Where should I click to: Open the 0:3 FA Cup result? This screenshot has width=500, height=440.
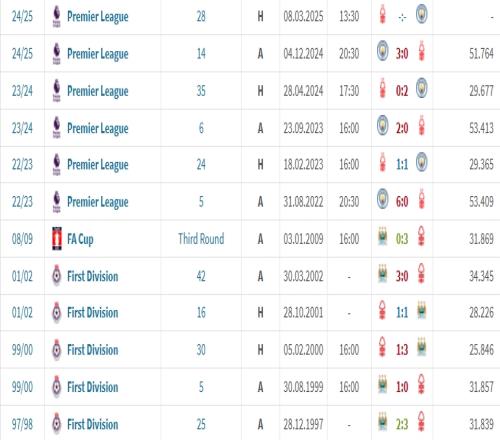pyautogui.click(x=402, y=239)
